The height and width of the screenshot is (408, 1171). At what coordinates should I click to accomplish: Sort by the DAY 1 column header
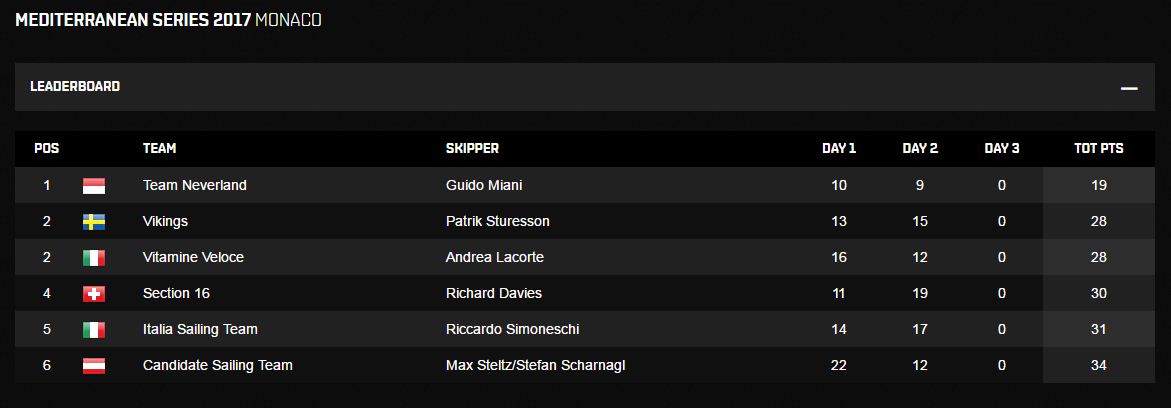pyautogui.click(x=838, y=149)
